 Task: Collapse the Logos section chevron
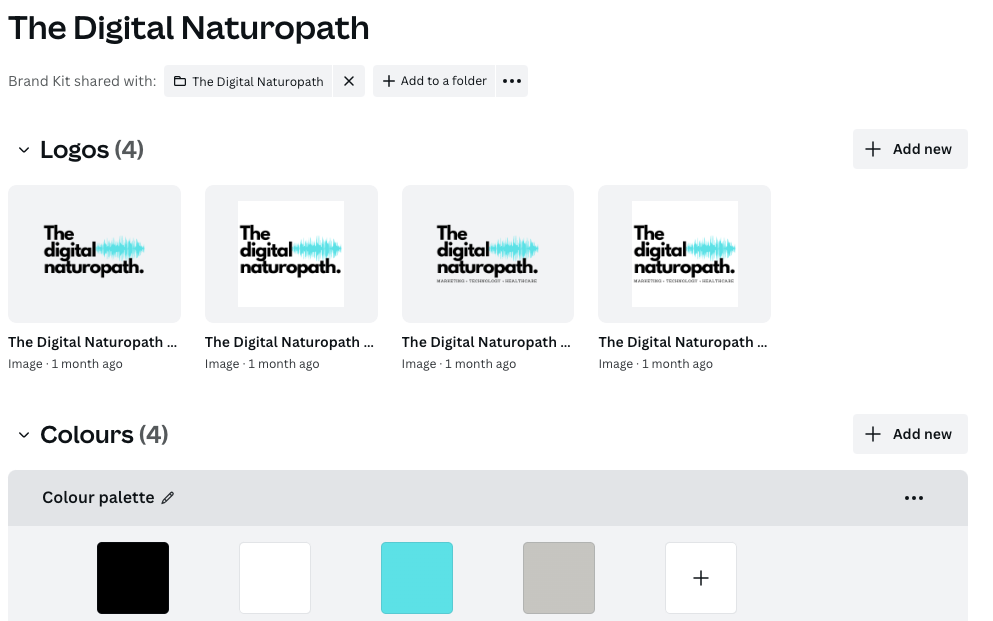(x=23, y=150)
